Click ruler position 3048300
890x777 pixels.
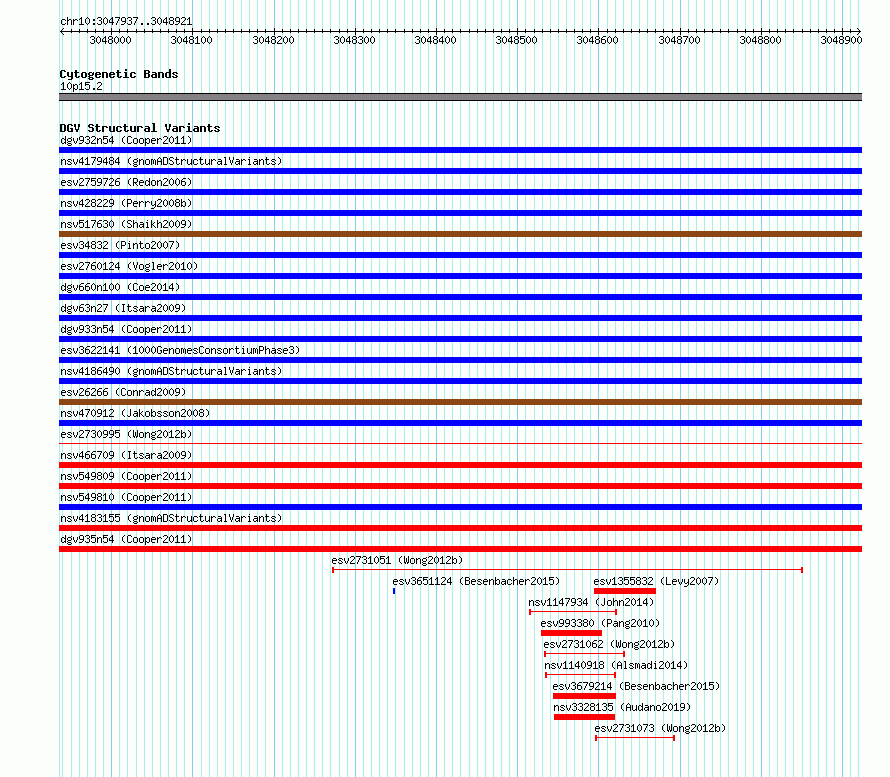[354, 40]
